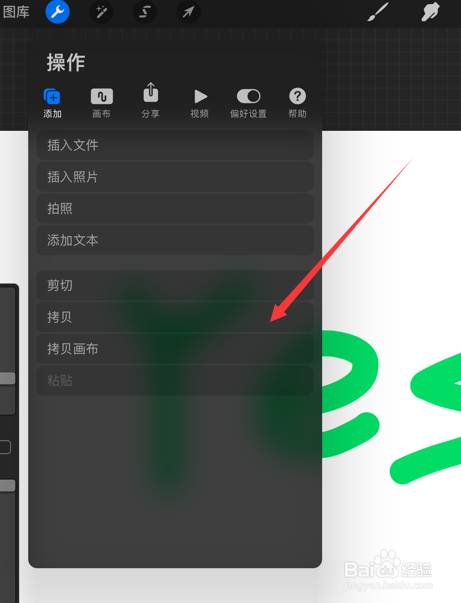Screen dimensions: 461x603
Task: Click the lower sidebar opacity slider
Action: [7, 485]
